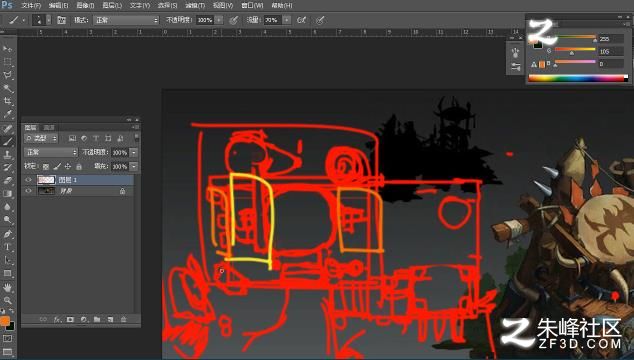The image size is (634, 360).
Task: Open the layer opacity arrow in Layers panel
Action: click(x=134, y=152)
